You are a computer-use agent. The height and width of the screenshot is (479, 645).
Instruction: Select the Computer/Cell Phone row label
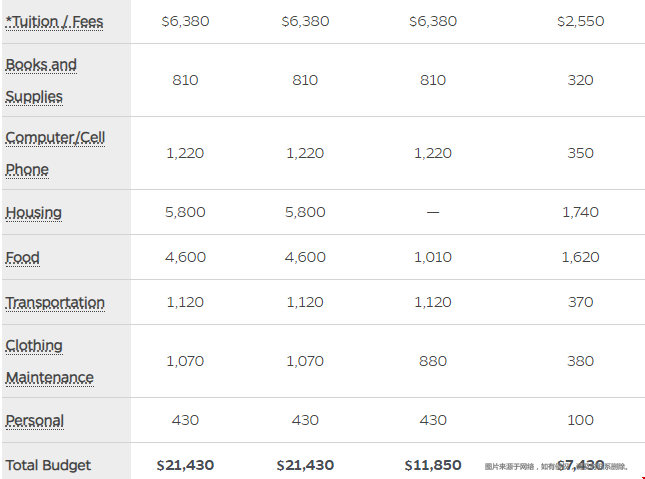[55, 153]
